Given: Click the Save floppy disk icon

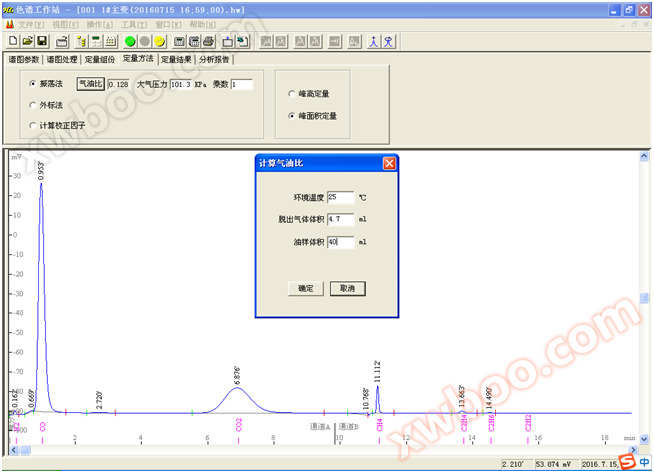Looking at the screenshot, I should pyautogui.click(x=42, y=41).
